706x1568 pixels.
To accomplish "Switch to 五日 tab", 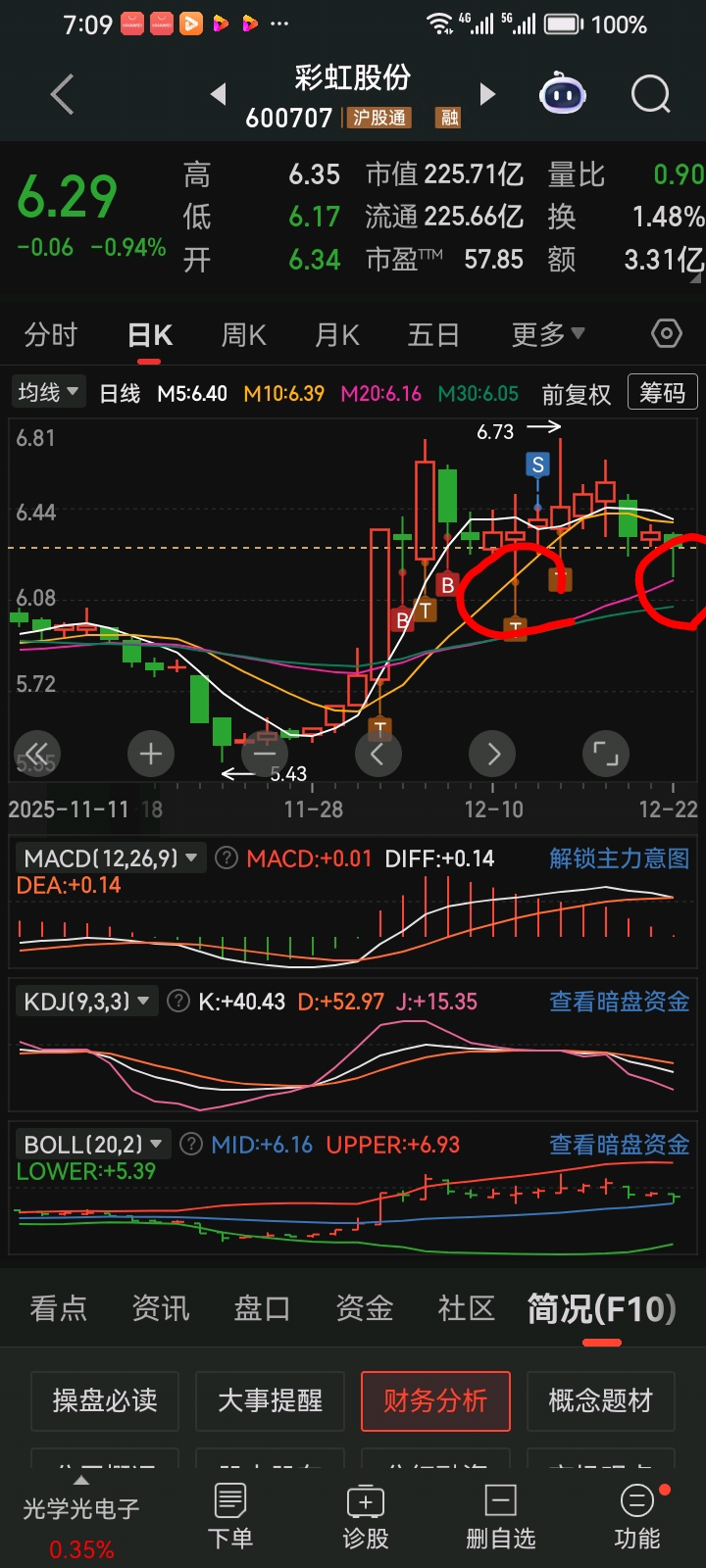I will click(x=433, y=335).
